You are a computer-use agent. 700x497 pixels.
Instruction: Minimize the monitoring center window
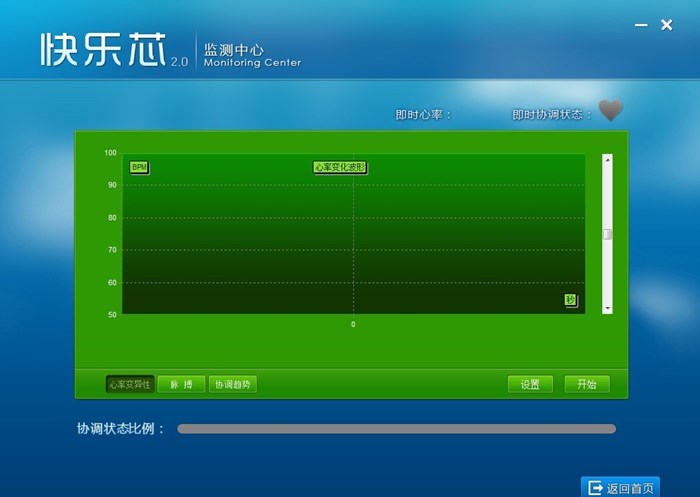pyautogui.click(x=639, y=24)
